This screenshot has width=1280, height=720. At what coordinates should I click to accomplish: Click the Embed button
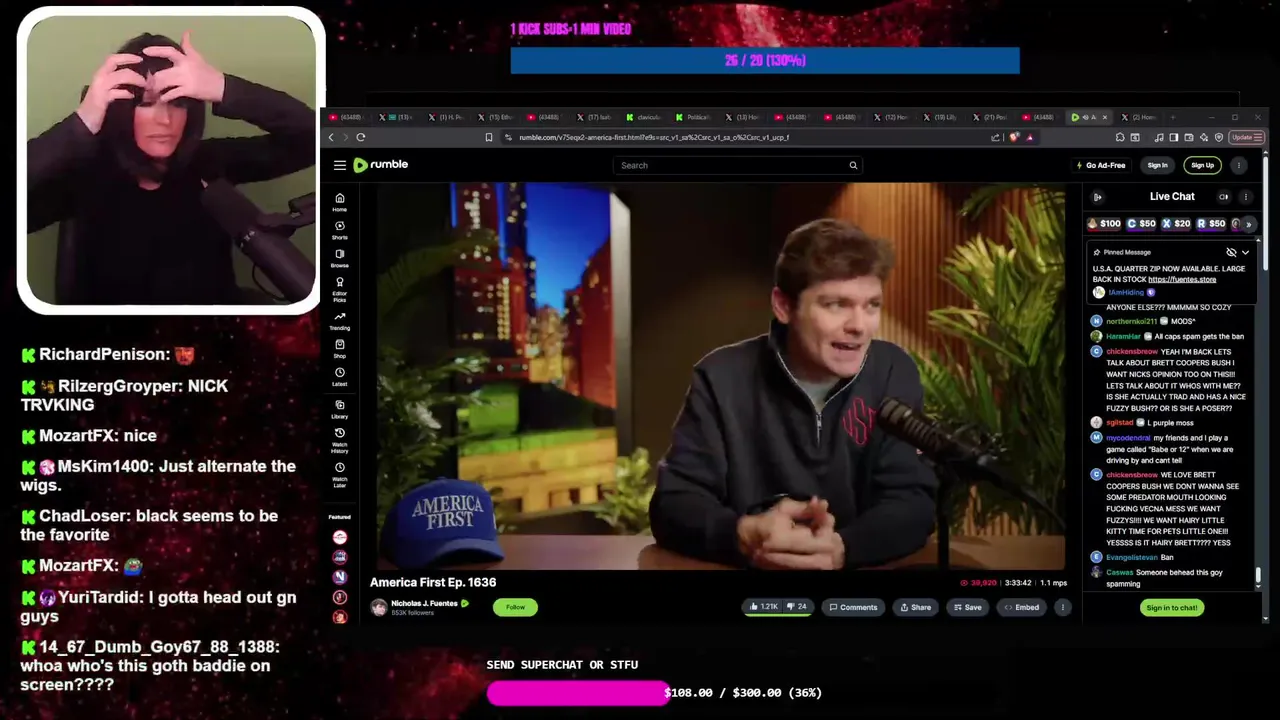(1021, 607)
